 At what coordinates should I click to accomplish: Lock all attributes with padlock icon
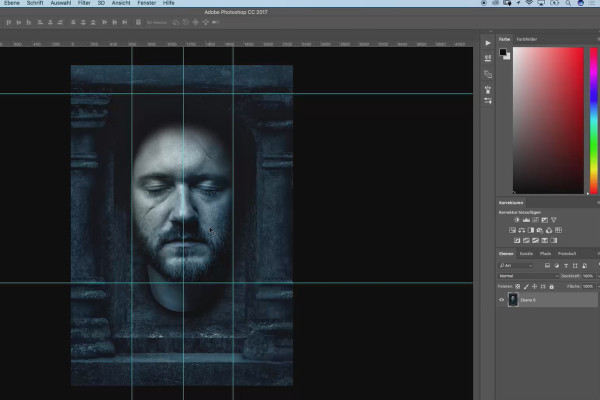(x=551, y=286)
